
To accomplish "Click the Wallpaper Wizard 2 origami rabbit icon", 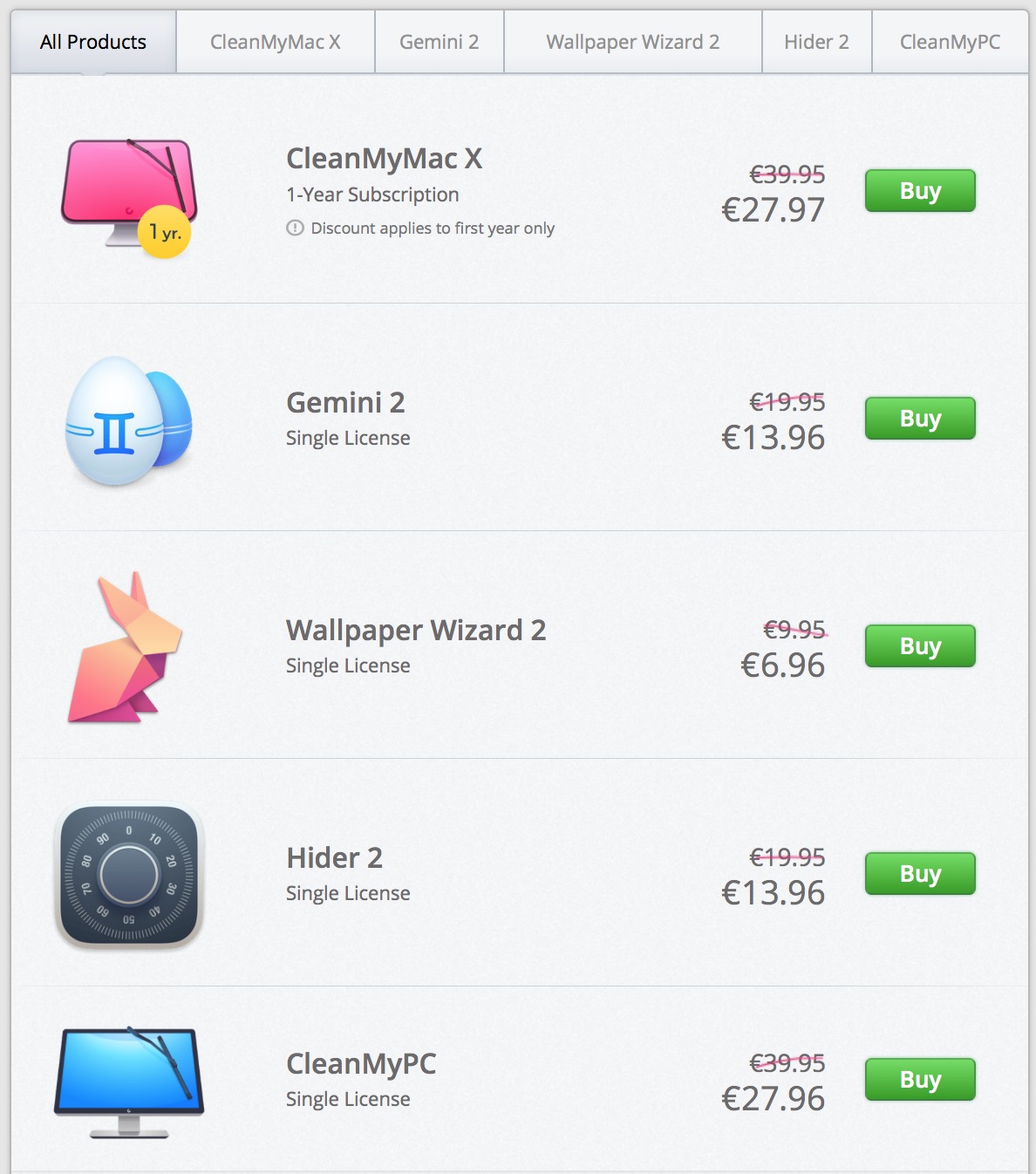I will click(126, 648).
